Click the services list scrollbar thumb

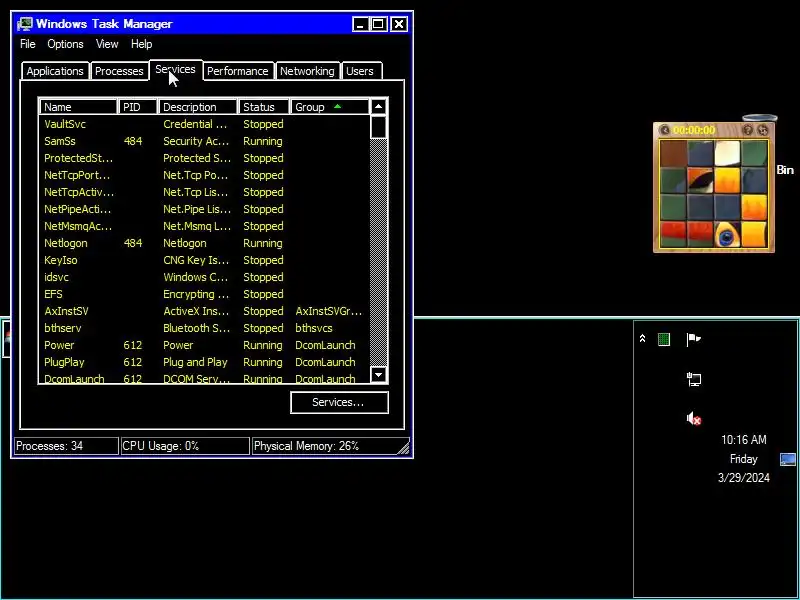click(x=378, y=127)
